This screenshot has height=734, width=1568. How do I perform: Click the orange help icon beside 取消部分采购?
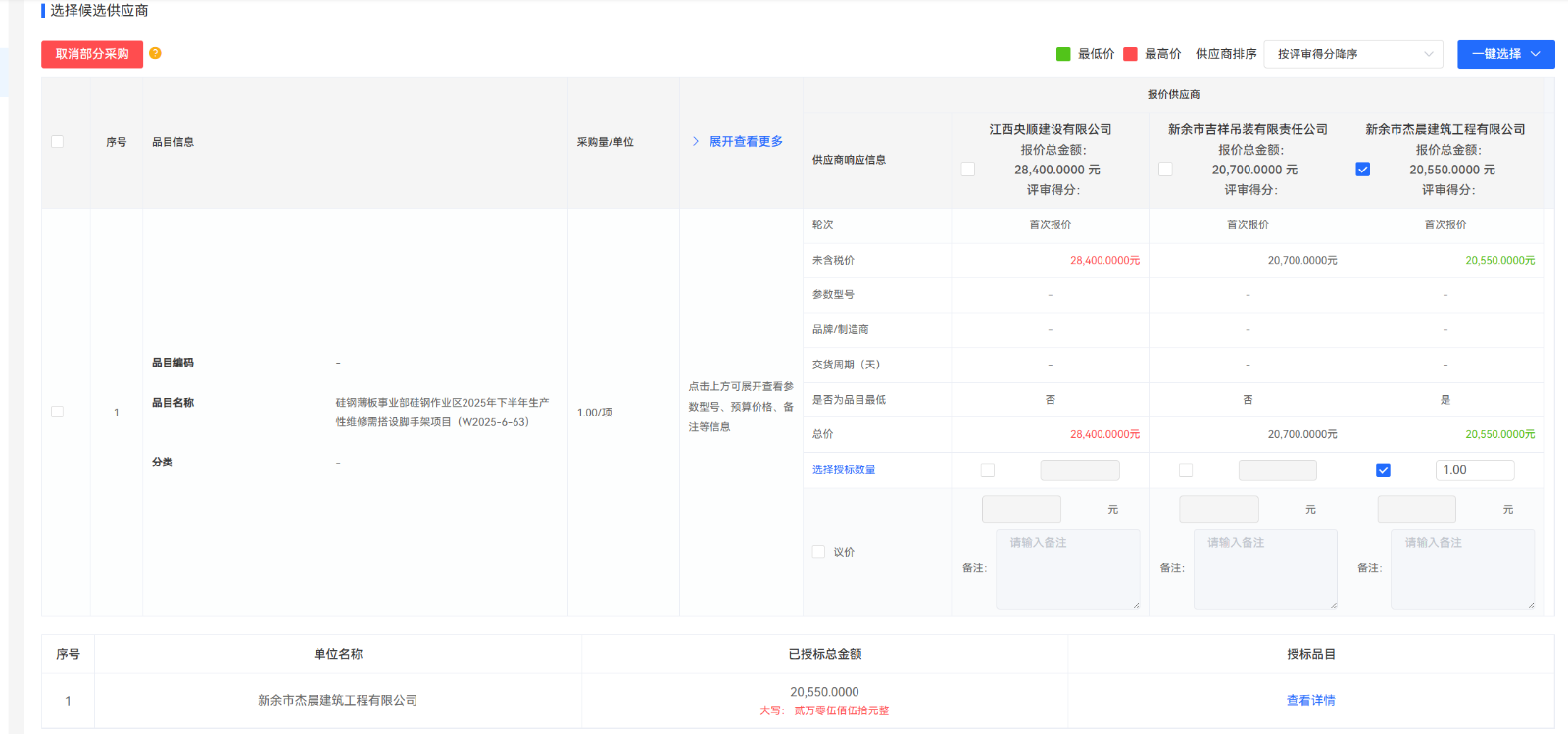[x=155, y=53]
